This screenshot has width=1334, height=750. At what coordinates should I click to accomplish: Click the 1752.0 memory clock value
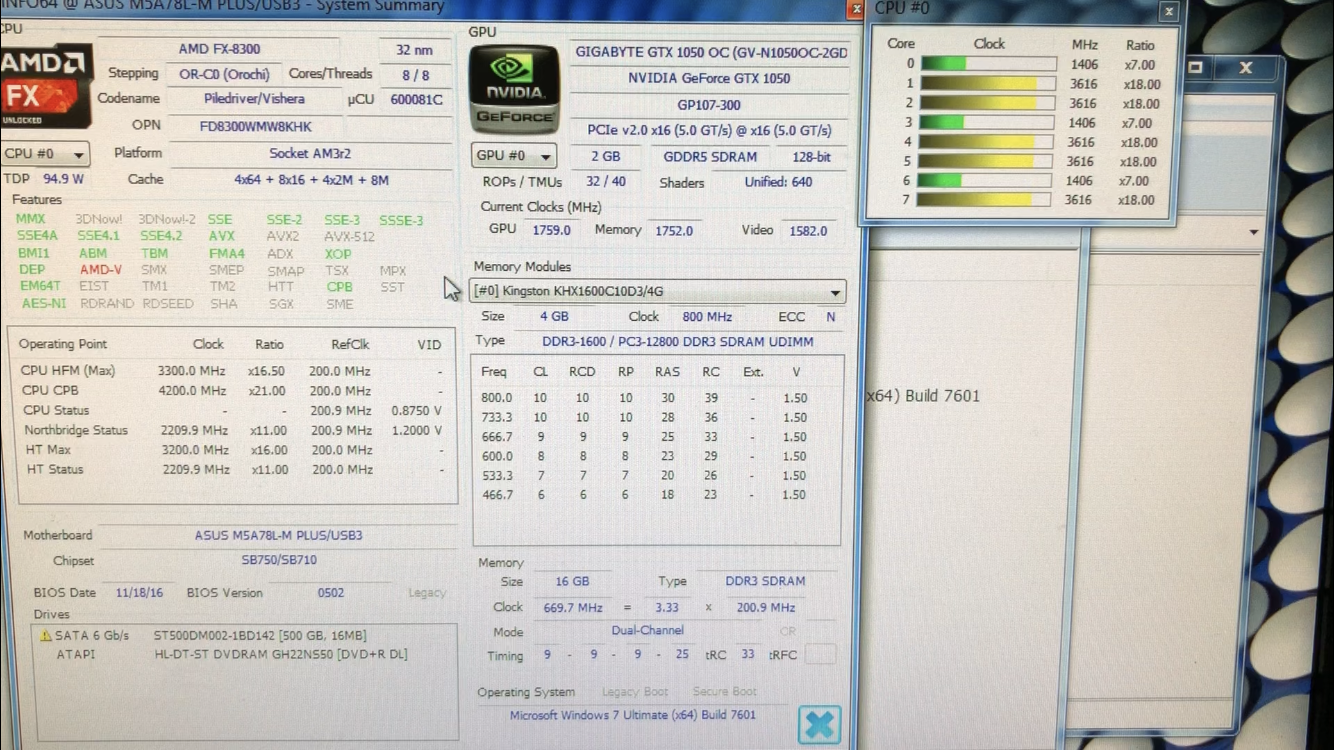click(674, 231)
